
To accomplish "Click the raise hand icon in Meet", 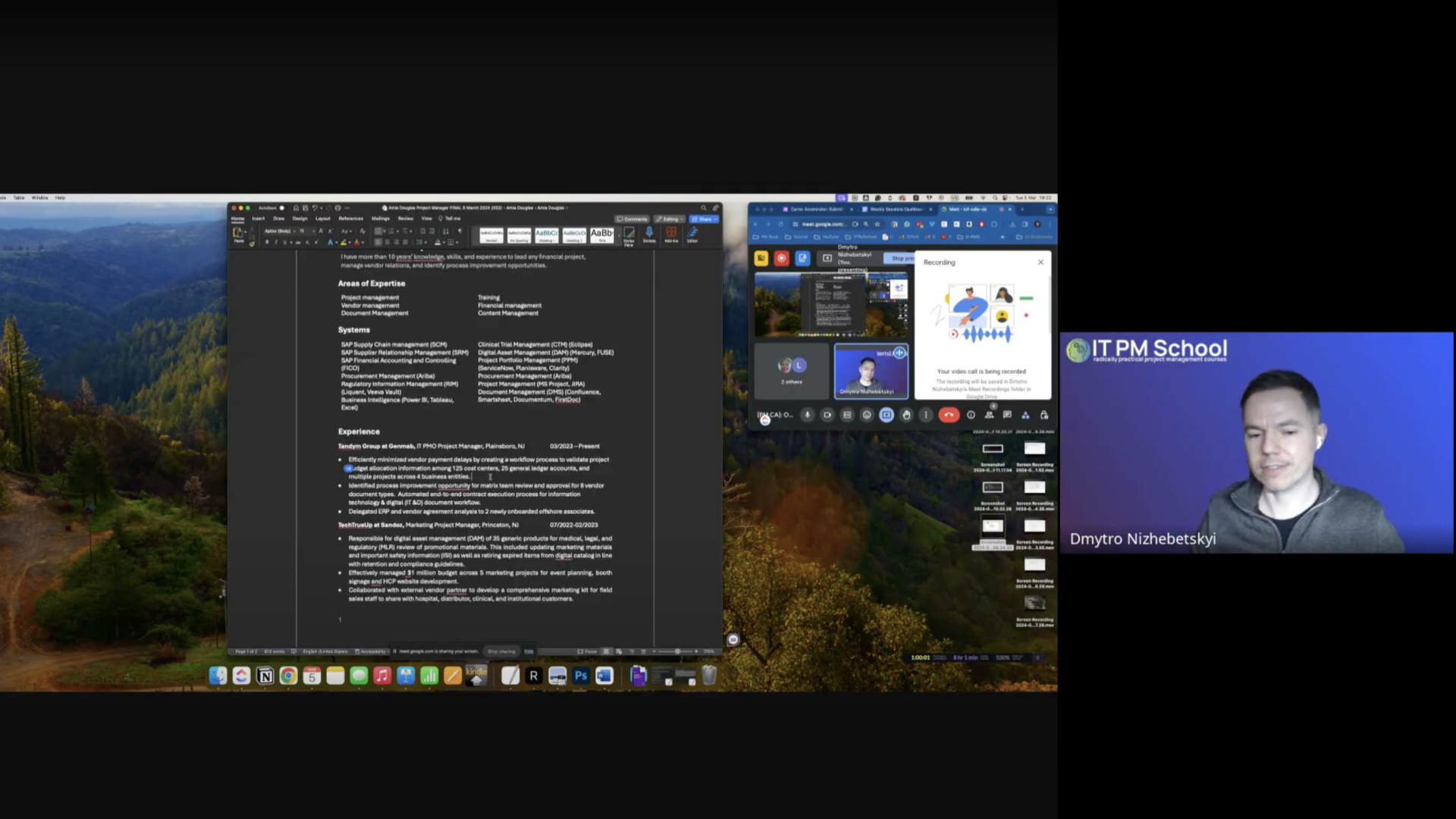I will click(906, 415).
